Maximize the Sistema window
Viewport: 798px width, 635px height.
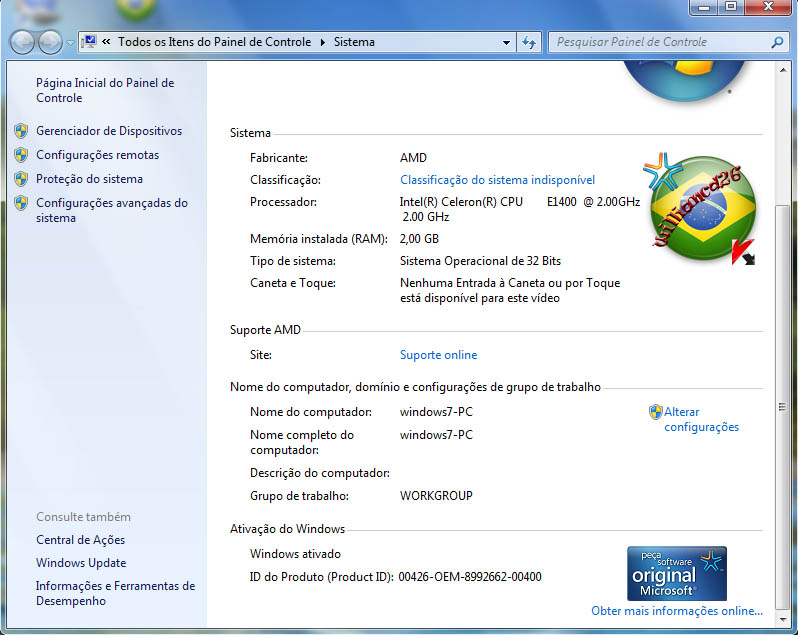tap(731, 7)
